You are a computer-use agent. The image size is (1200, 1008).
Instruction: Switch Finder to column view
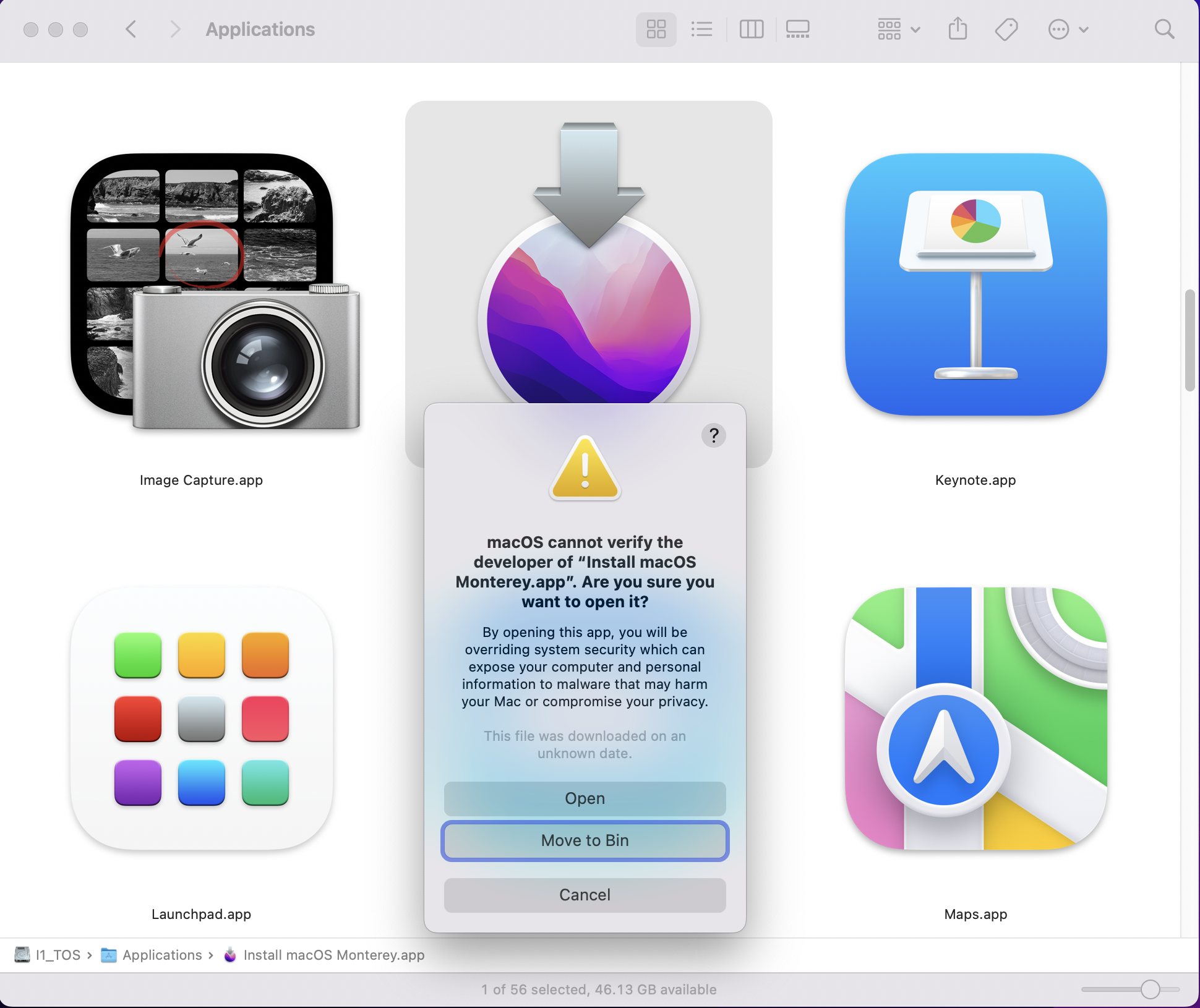(752, 29)
